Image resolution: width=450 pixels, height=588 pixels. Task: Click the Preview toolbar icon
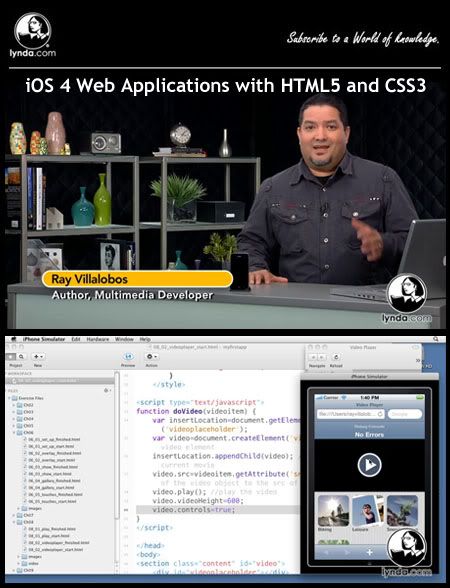[128, 356]
